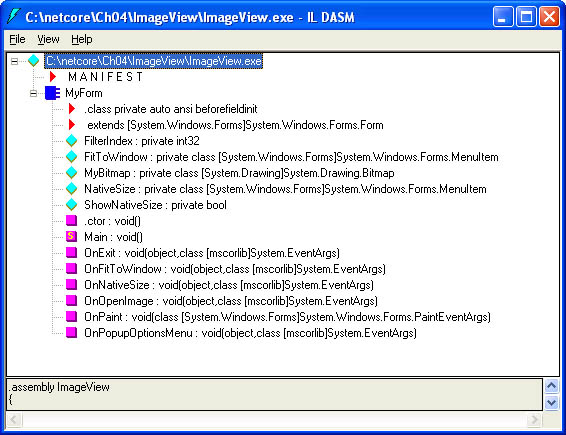Click the cyan diamond root assembly icon
The width and height of the screenshot is (566, 435).
click(x=34, y=61)
